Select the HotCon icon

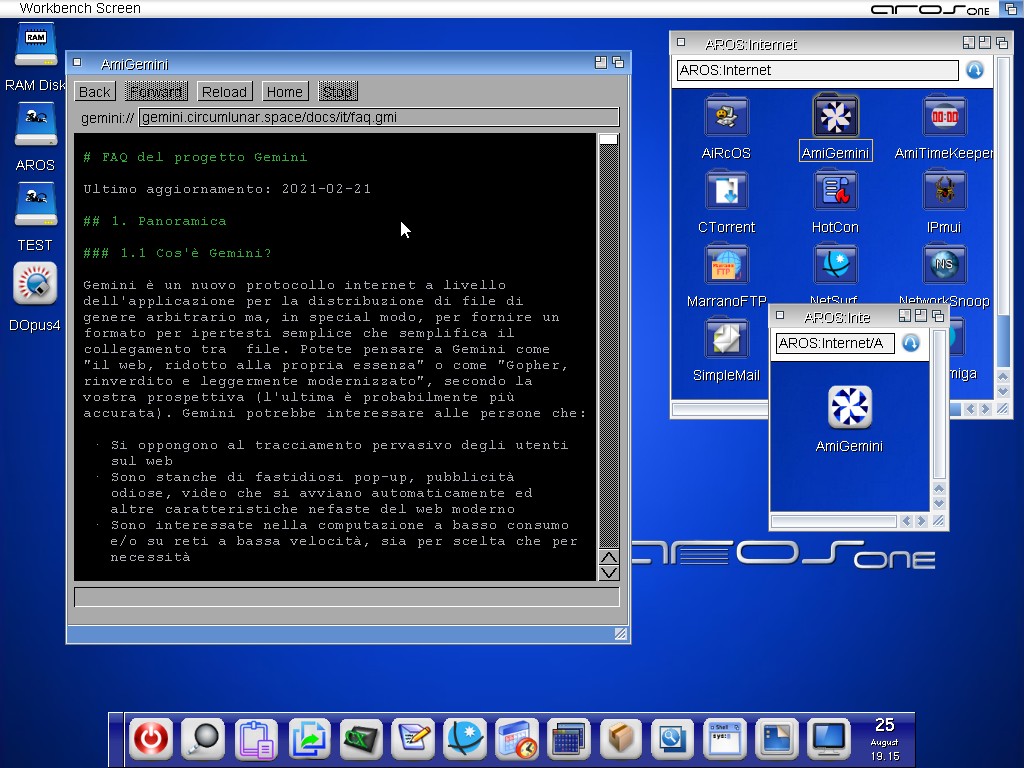834,192
